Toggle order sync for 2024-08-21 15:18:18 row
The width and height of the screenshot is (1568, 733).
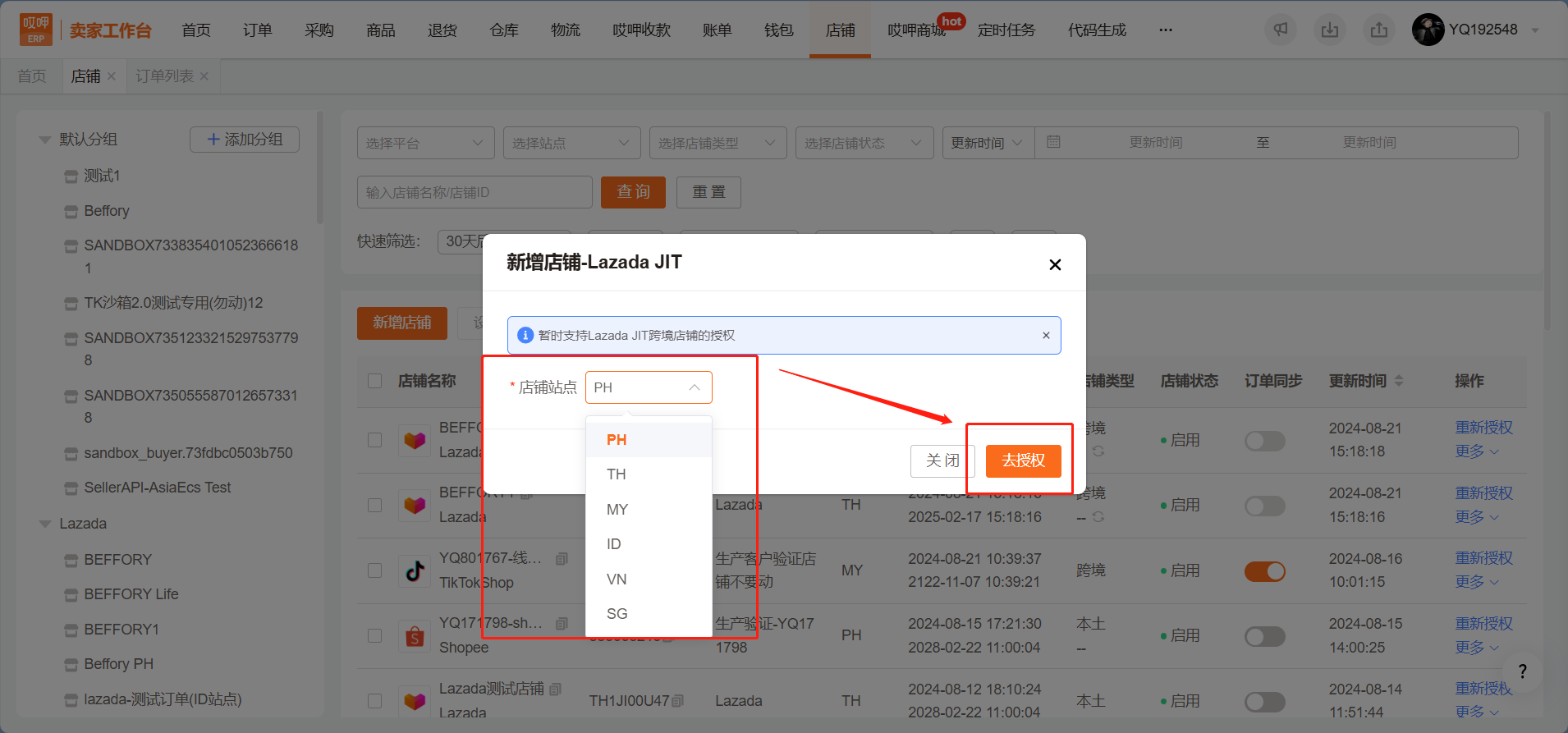click(x=1265, y=441)
